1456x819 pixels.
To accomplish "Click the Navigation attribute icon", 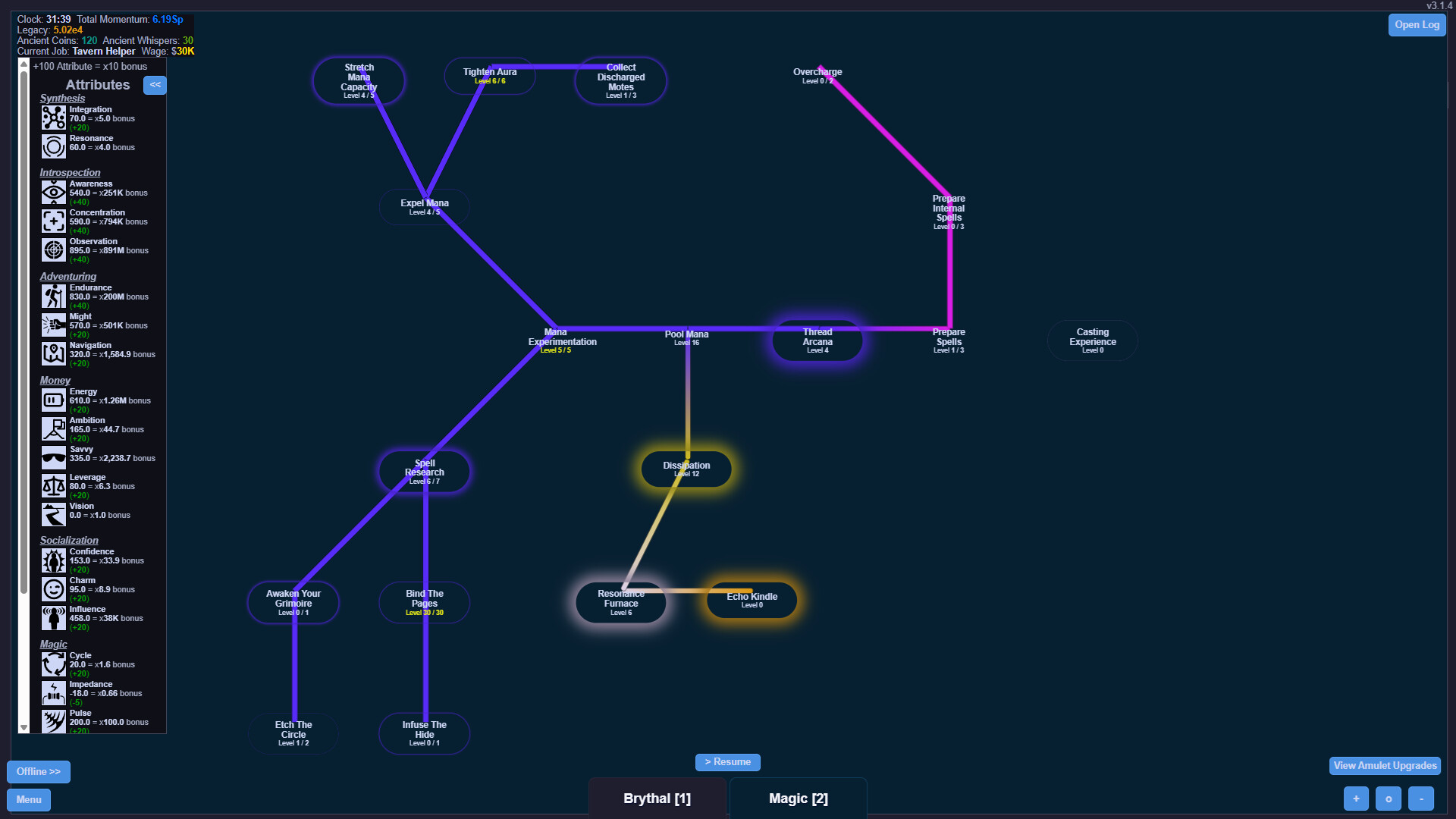I will (53, 353).
